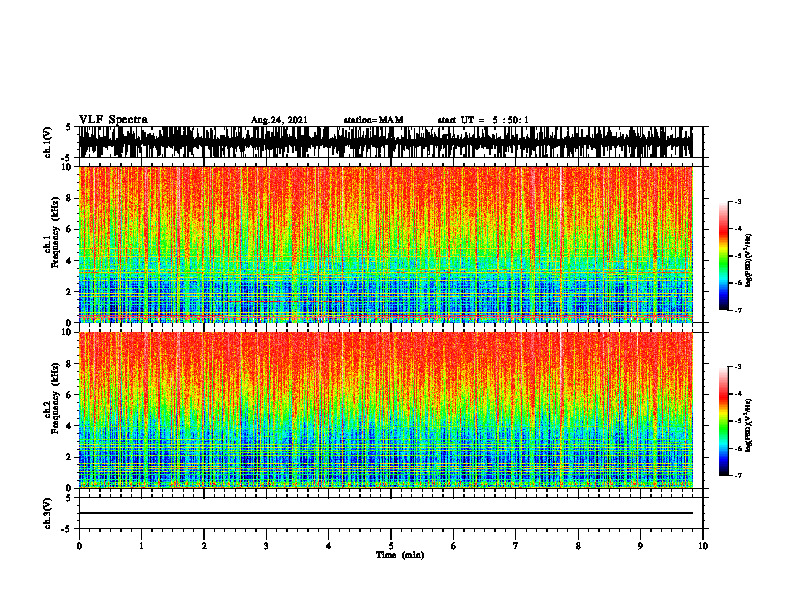Screen dimensions: 792x612
Task: Click the ch.1 "Frequency (kHz)" axis label
Action: click(55, 233)
